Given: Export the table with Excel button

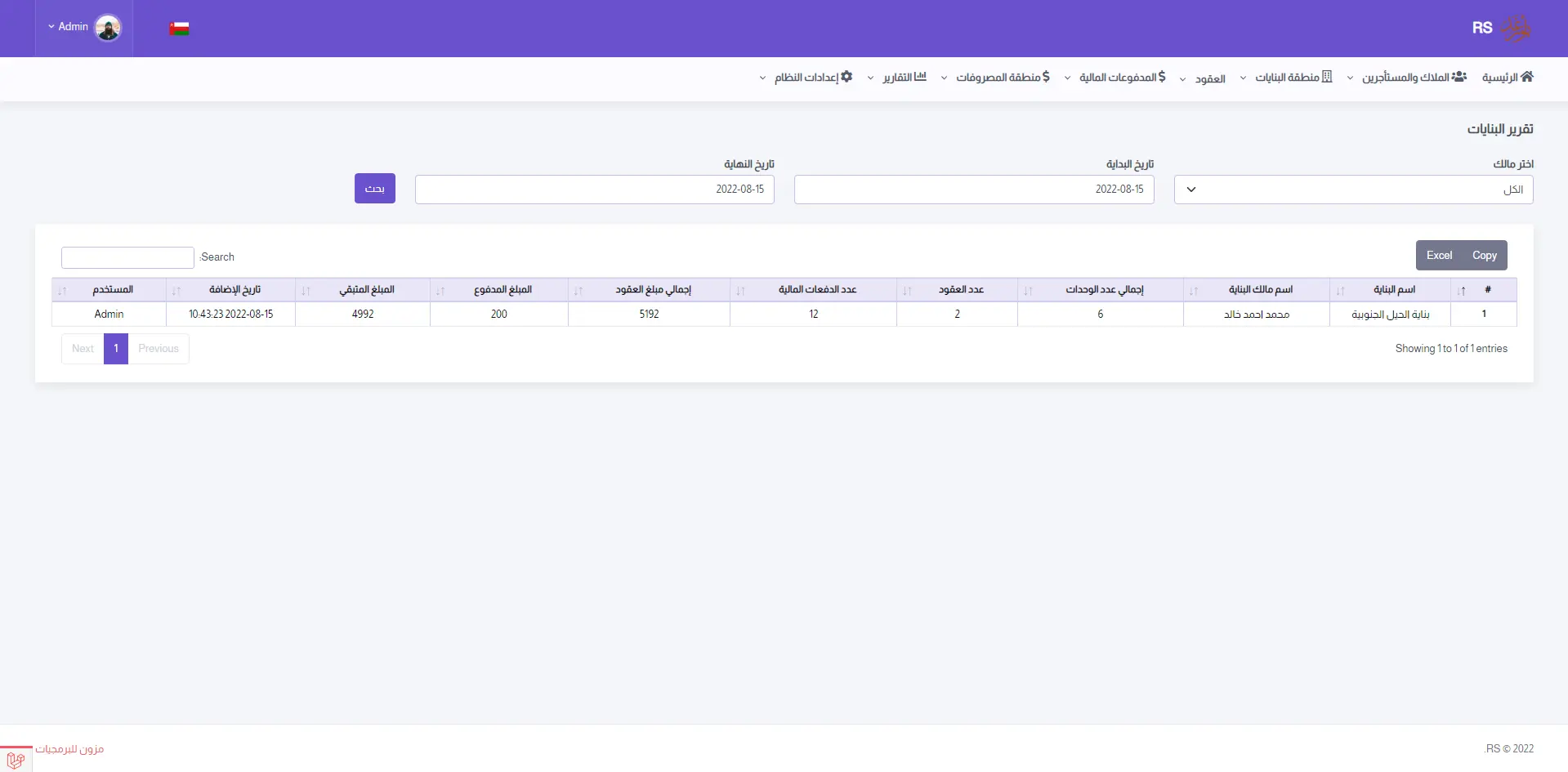Looking at the screenshot, I should 1439,256.
